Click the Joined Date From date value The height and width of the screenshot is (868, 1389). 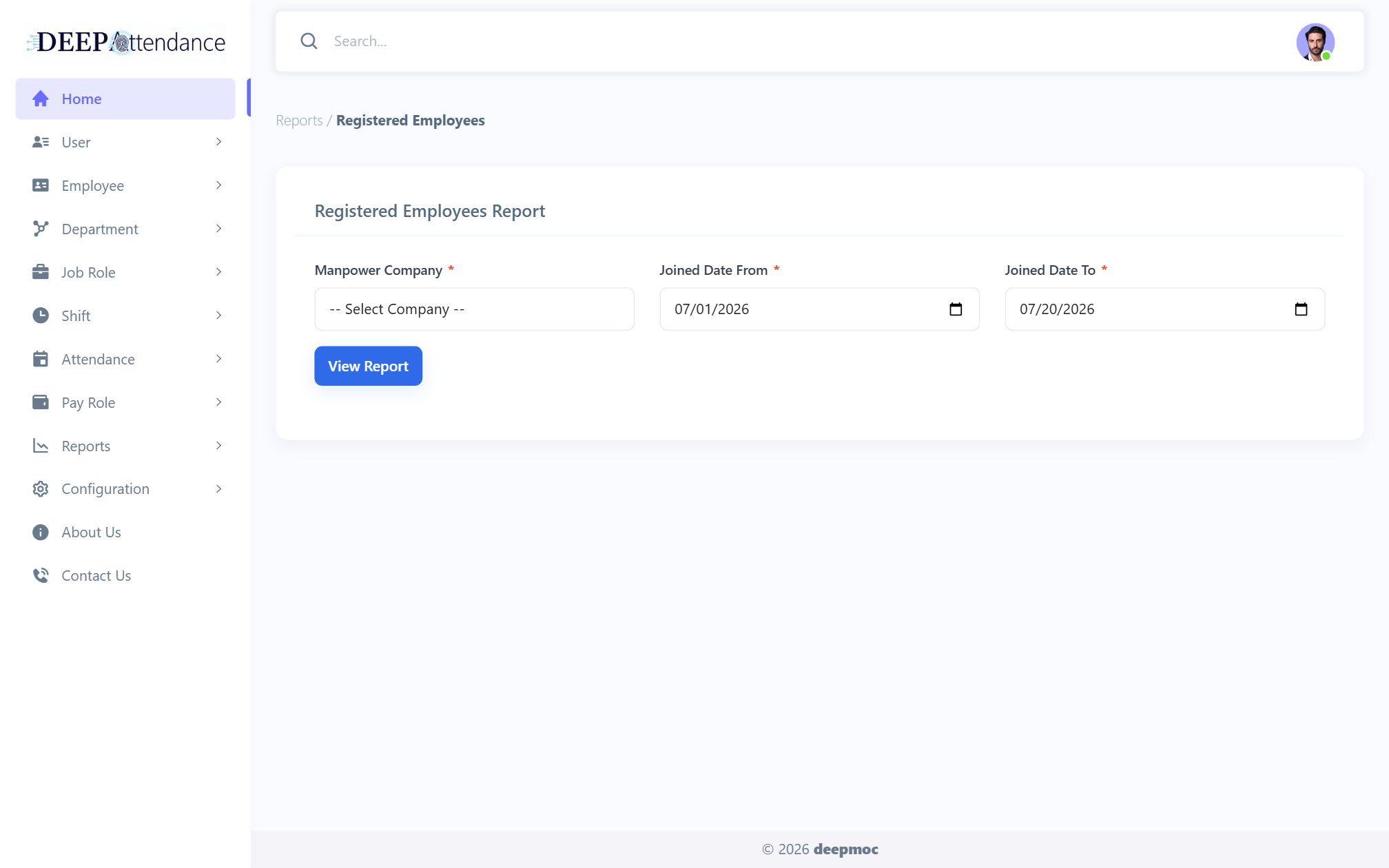712,309
